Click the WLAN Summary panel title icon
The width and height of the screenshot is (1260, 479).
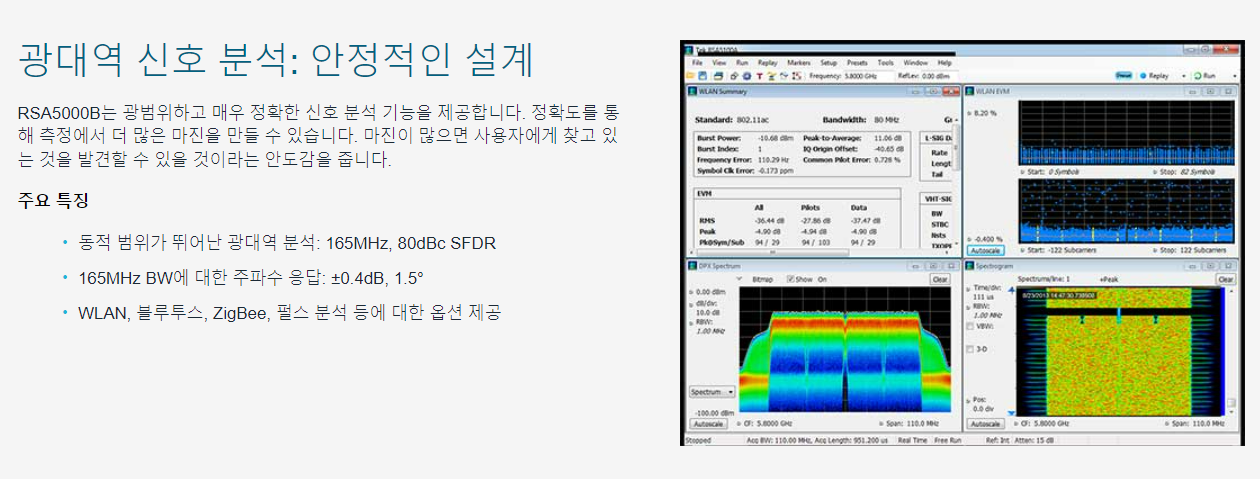tap(692, 91)
